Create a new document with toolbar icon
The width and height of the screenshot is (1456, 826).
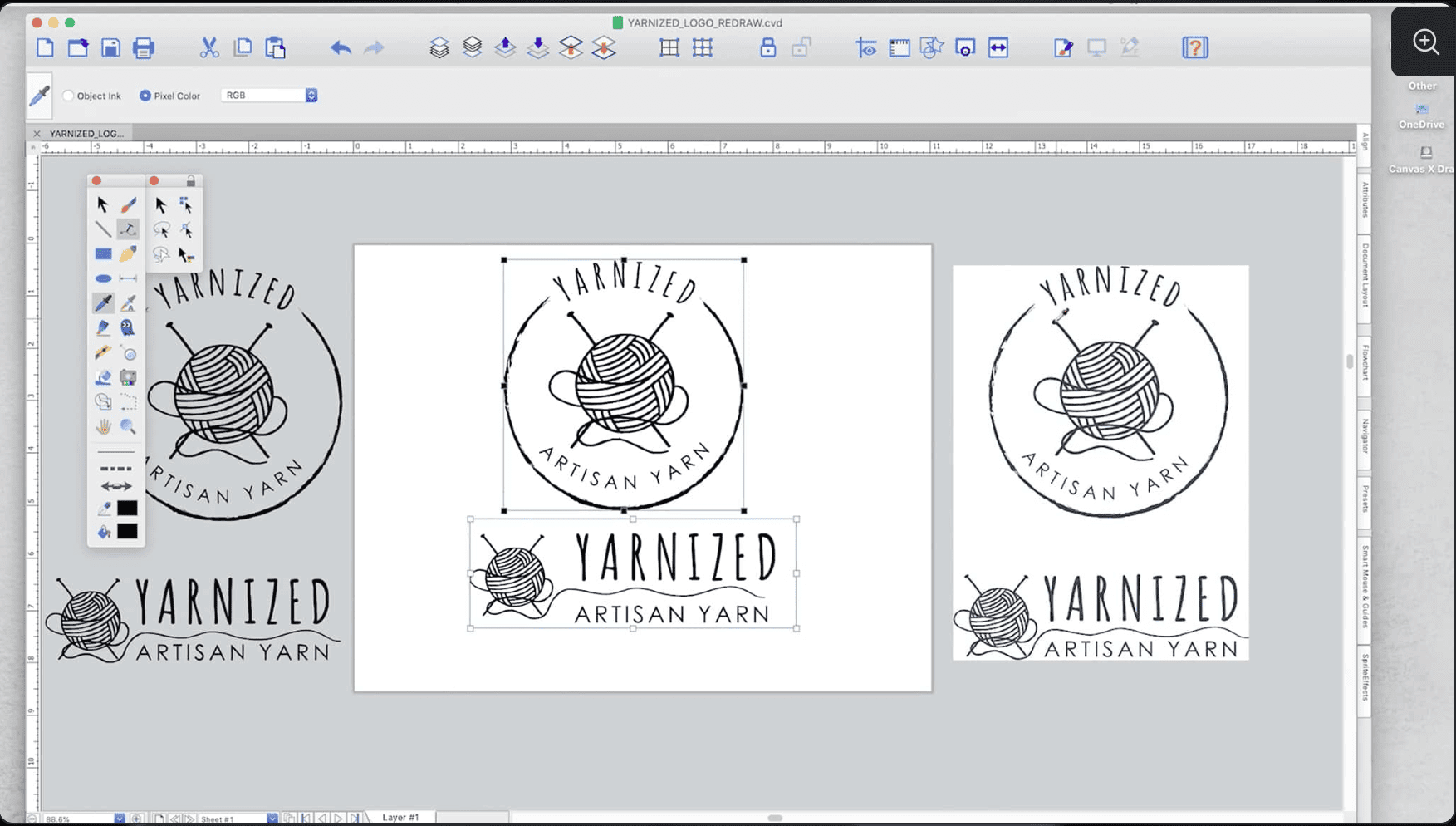[46, 47]
